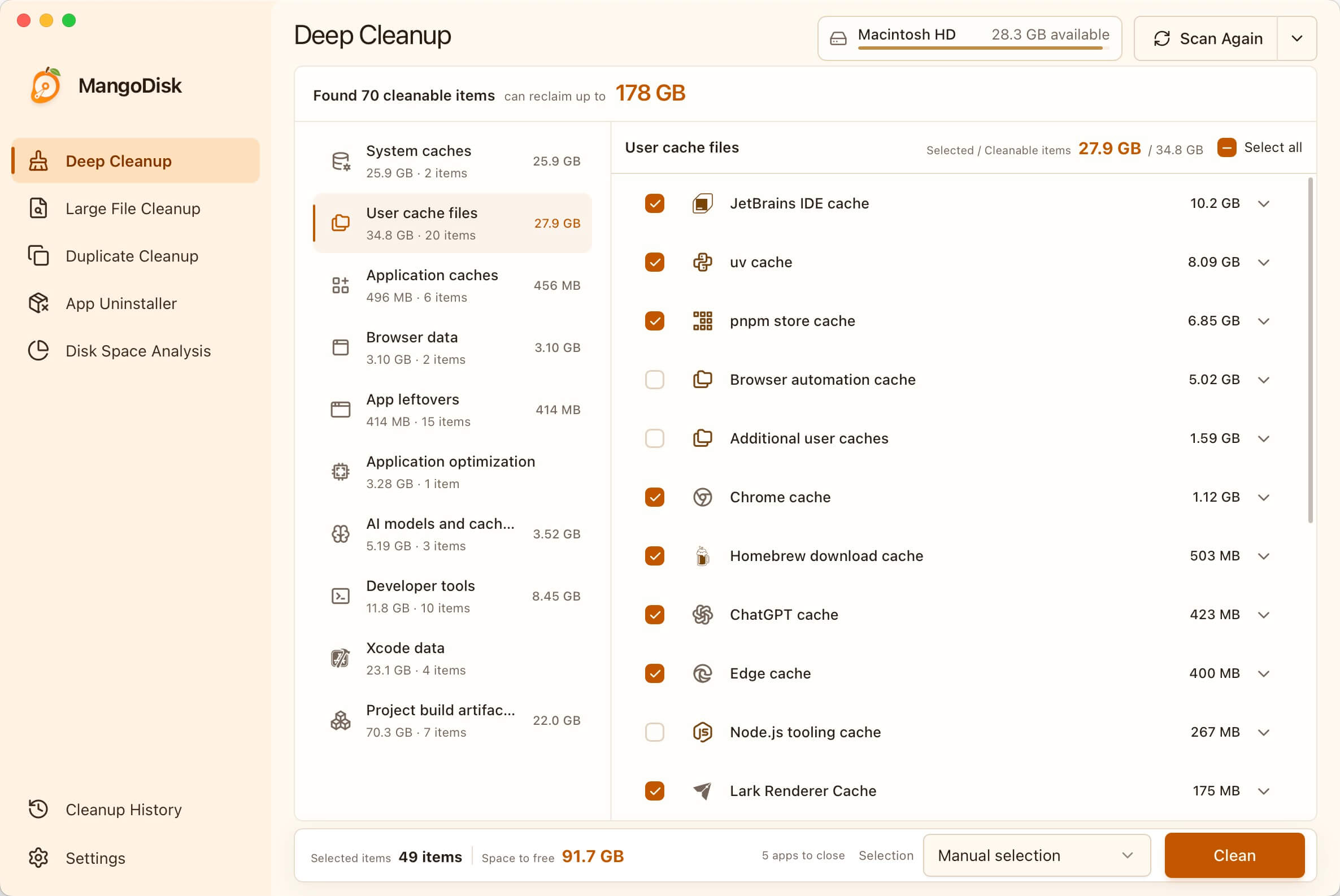
Task: Select the System caches category
Action: [x=453, y=161]
